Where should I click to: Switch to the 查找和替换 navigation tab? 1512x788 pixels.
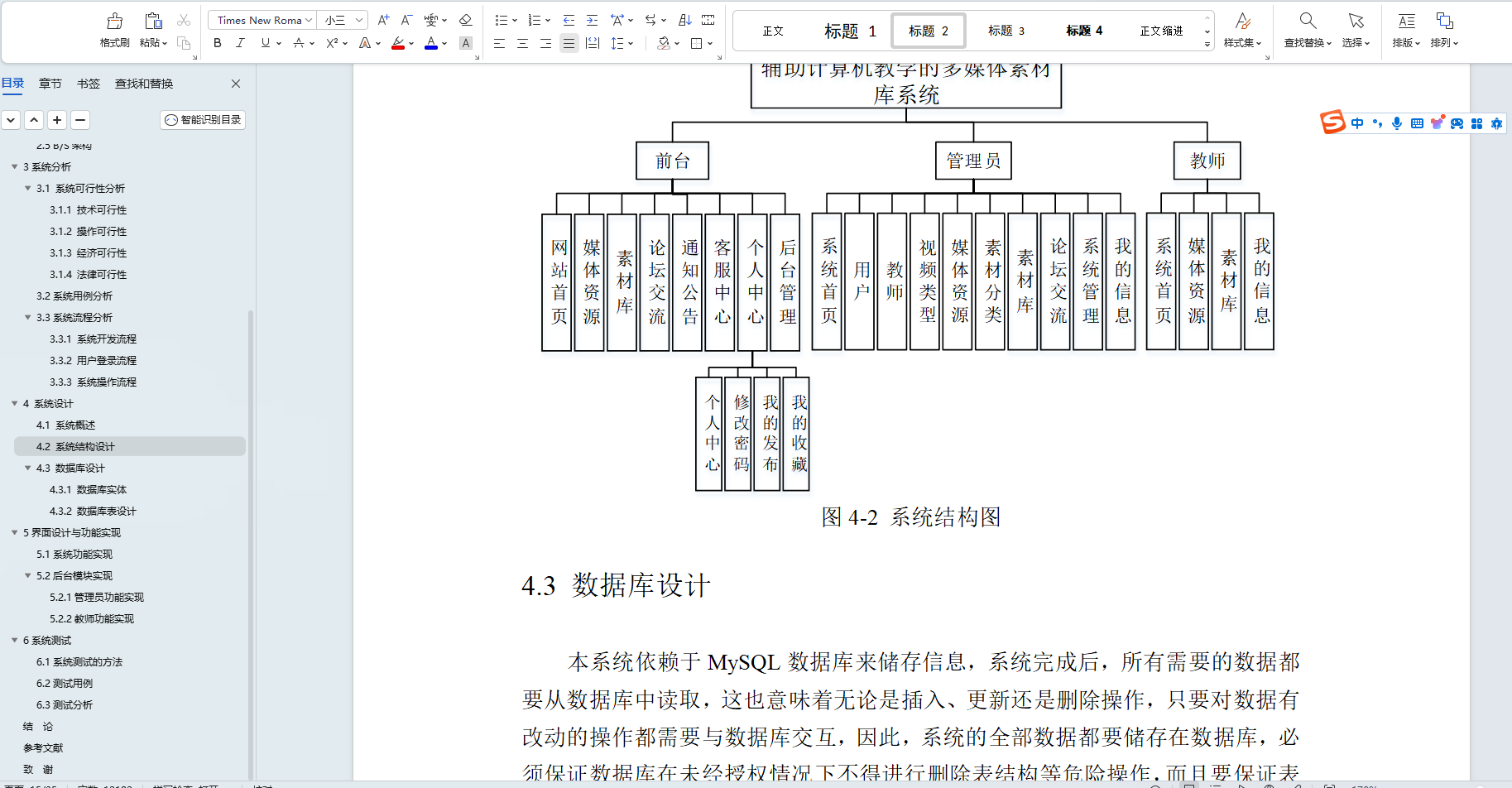[144, 84]
